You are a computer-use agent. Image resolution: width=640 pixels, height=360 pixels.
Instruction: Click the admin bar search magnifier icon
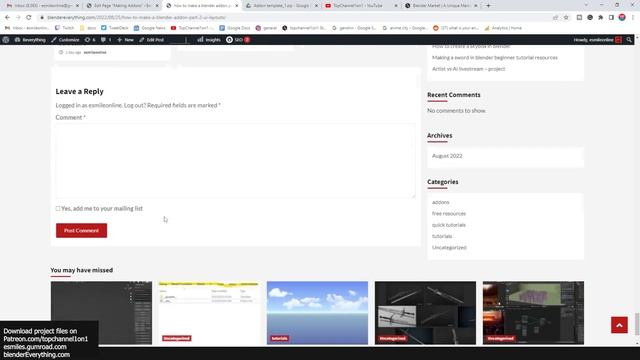coord(629,40)
